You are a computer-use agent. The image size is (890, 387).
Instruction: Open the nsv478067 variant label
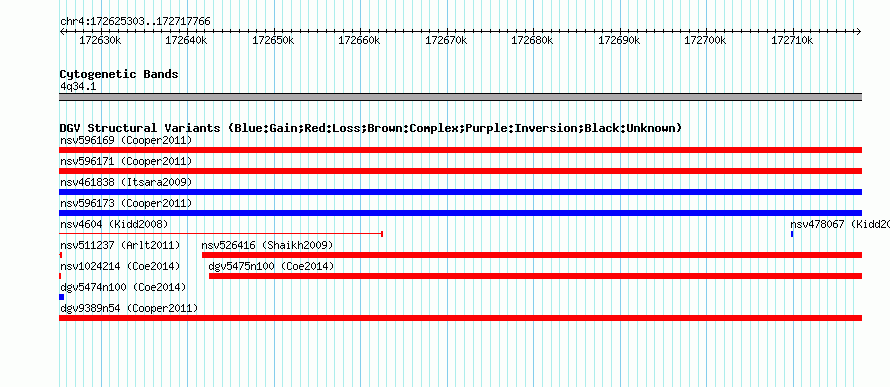click(x=839, y=224)
